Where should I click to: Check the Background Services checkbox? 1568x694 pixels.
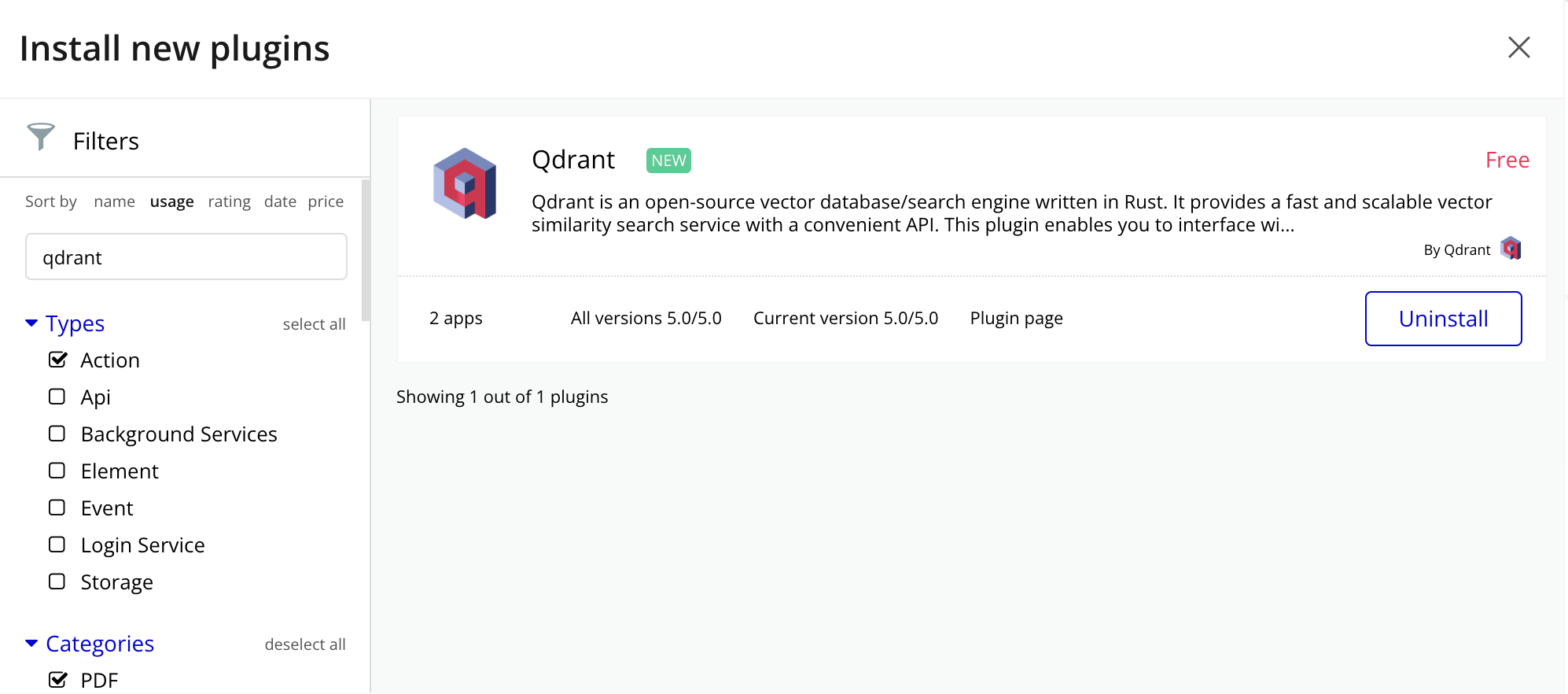click(57, 434)
